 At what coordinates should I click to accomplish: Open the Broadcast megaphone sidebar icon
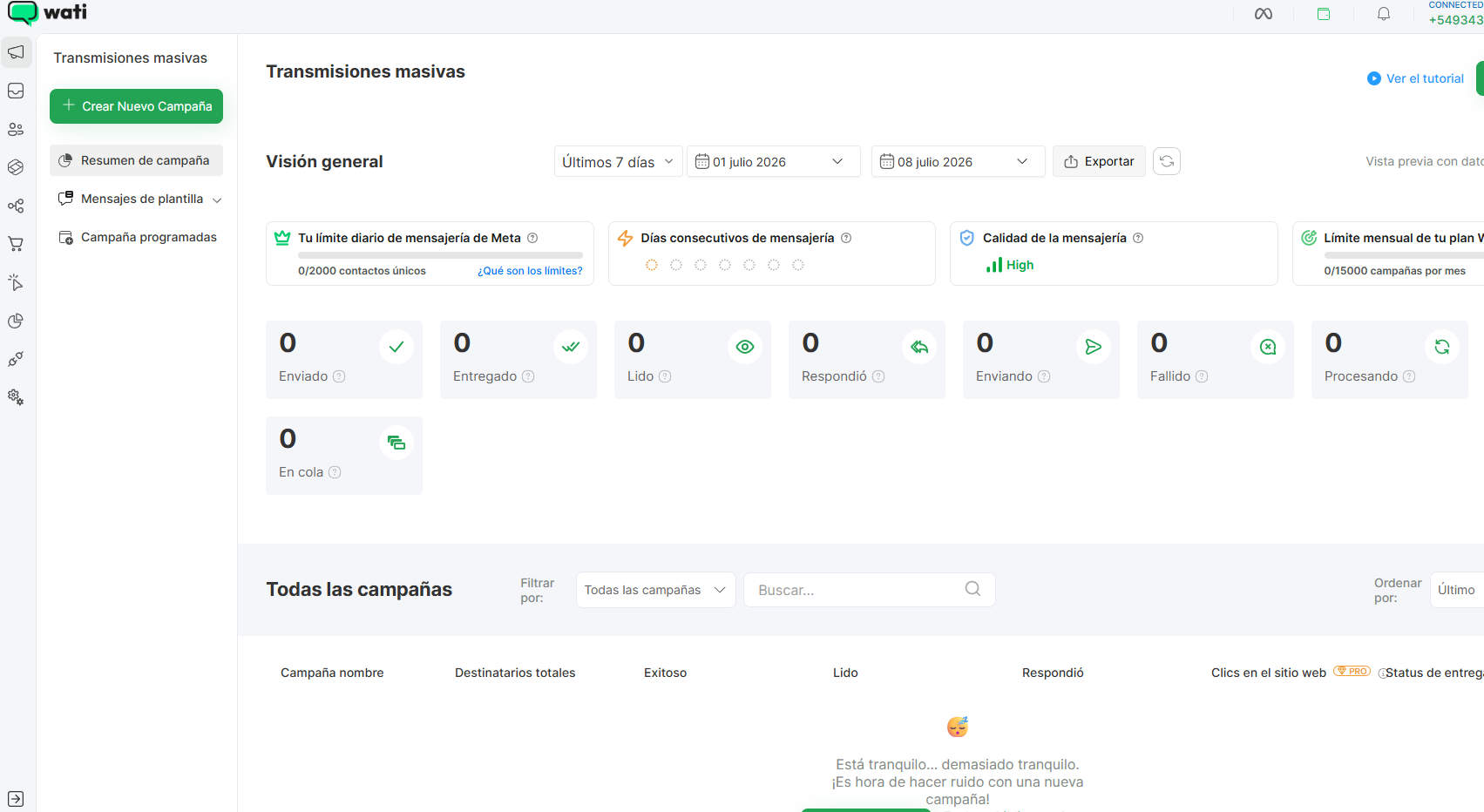pos(16,52)
